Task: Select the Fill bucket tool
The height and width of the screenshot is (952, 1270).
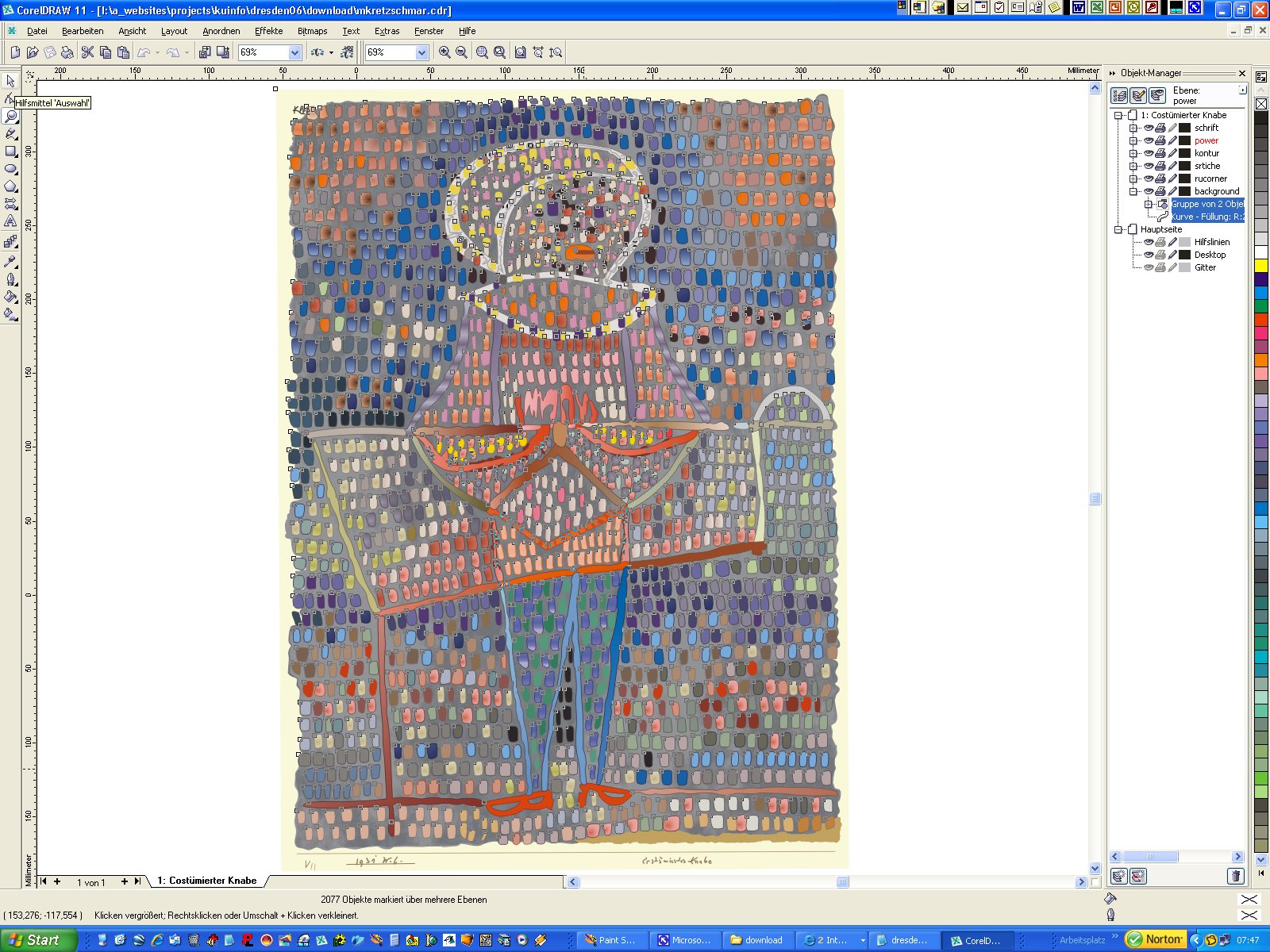Action: tap(10, 296)
